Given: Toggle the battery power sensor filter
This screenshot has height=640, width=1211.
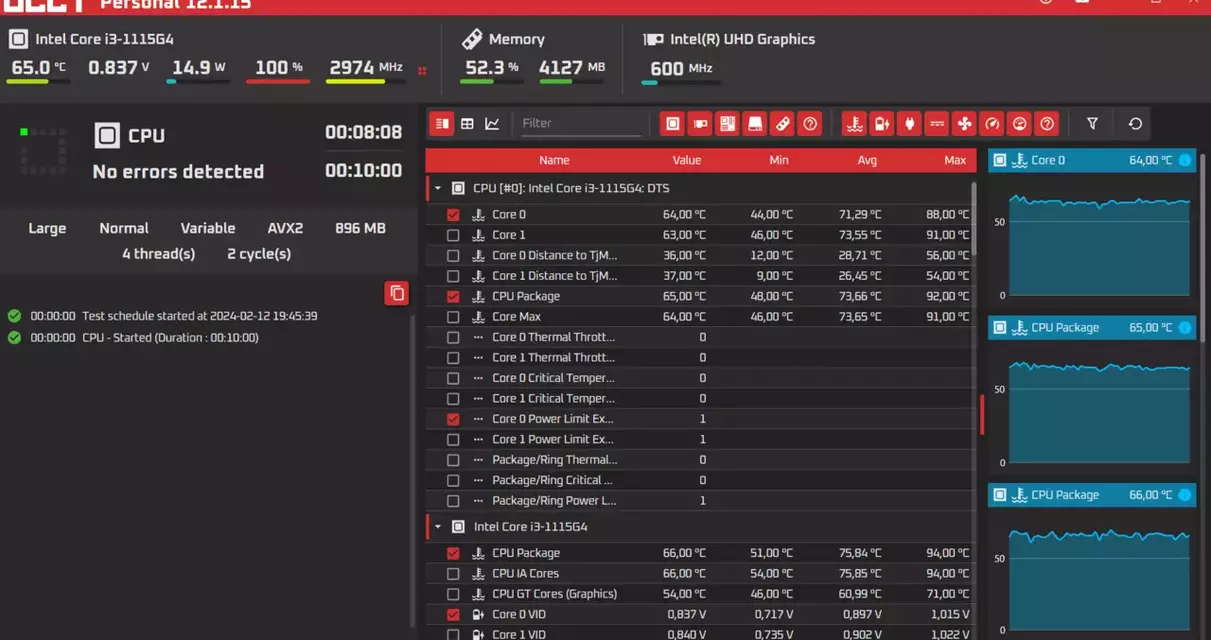Looking at the screenshot, I should click(x=881, y=123).
